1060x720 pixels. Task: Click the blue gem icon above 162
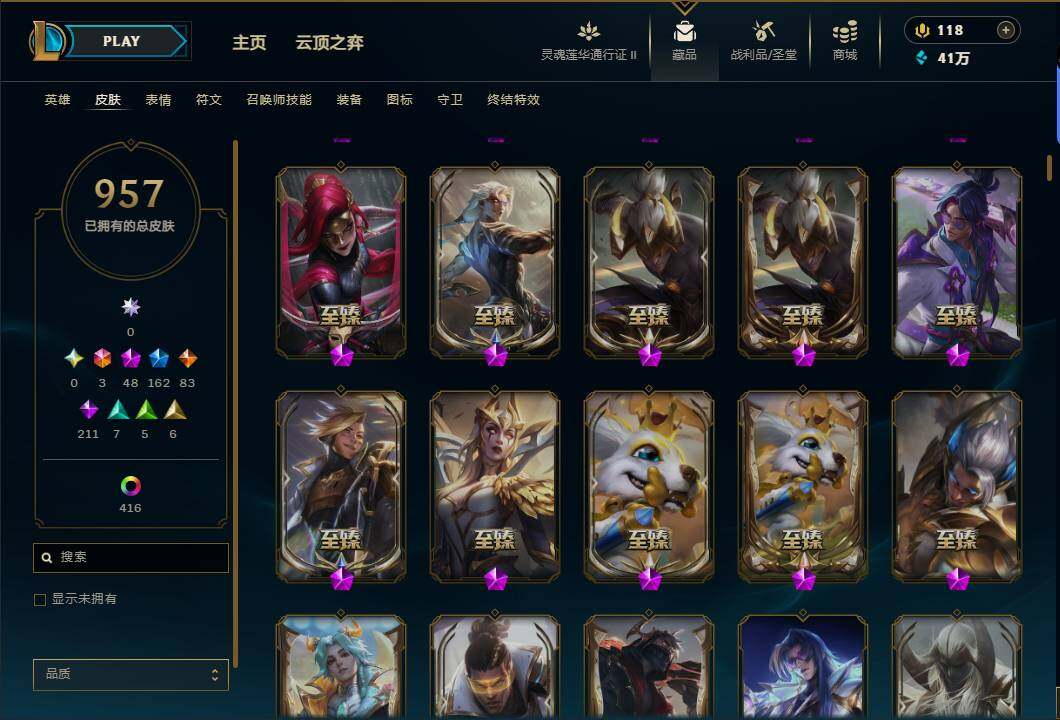point(159,358)
